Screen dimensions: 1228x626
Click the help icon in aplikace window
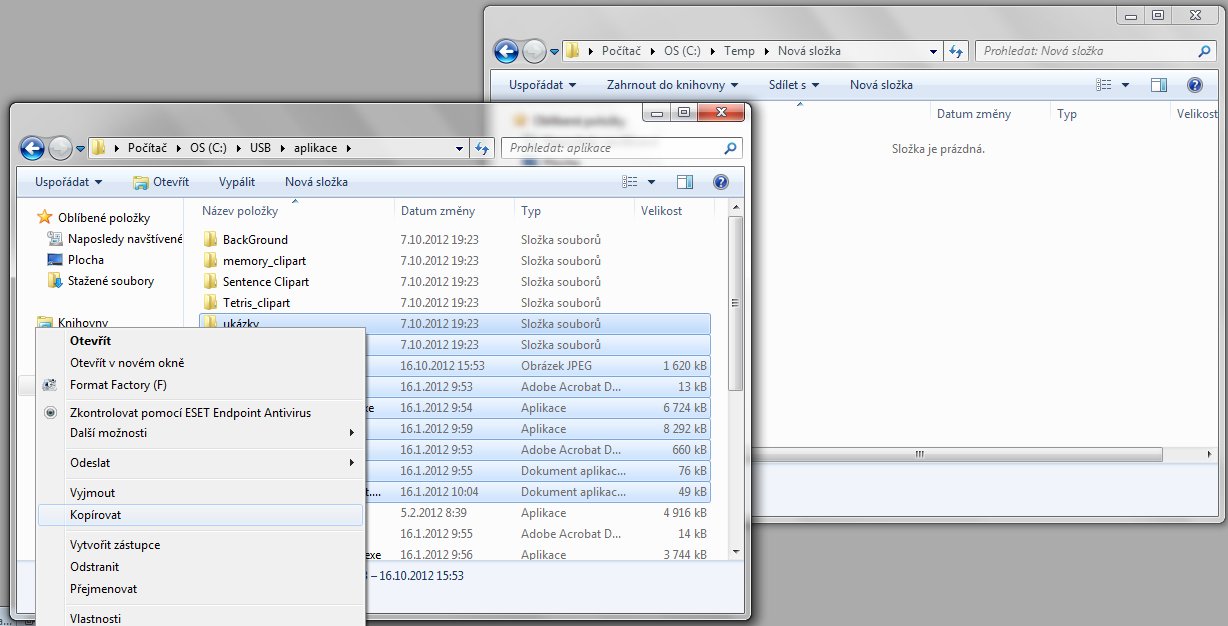(720, 182)
